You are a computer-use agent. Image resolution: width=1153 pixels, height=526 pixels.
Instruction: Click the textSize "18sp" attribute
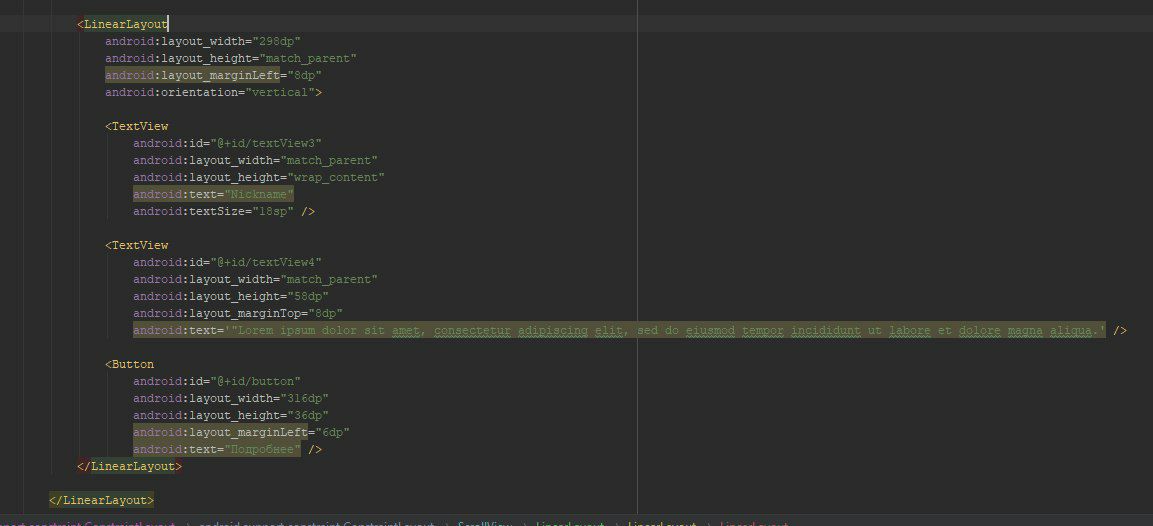click(213, 211)
